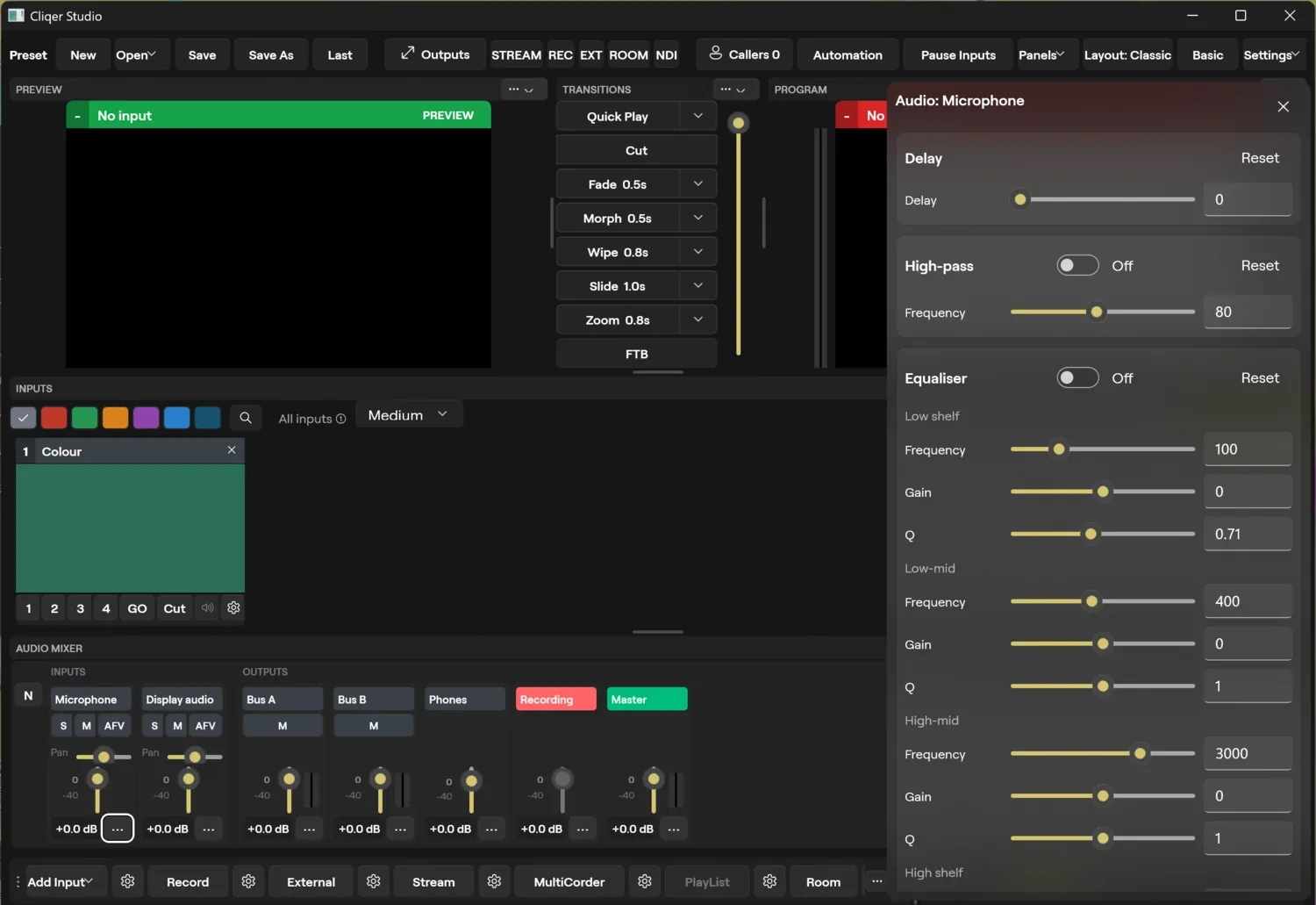
Task: Open bottom bar more options ellipsis
Action: 876,881
